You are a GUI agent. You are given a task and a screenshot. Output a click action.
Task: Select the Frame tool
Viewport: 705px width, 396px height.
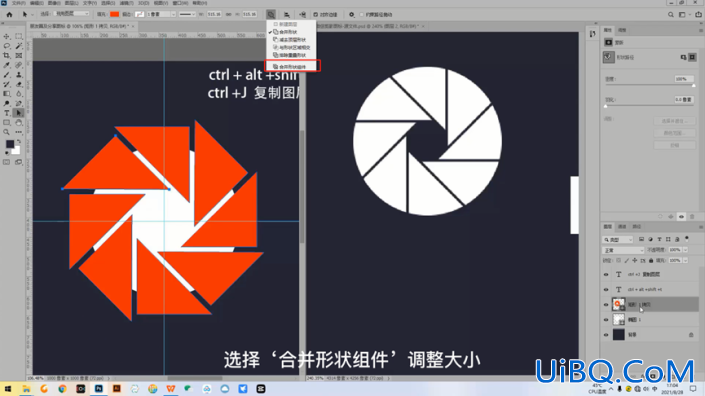click(x=18, y=55)
